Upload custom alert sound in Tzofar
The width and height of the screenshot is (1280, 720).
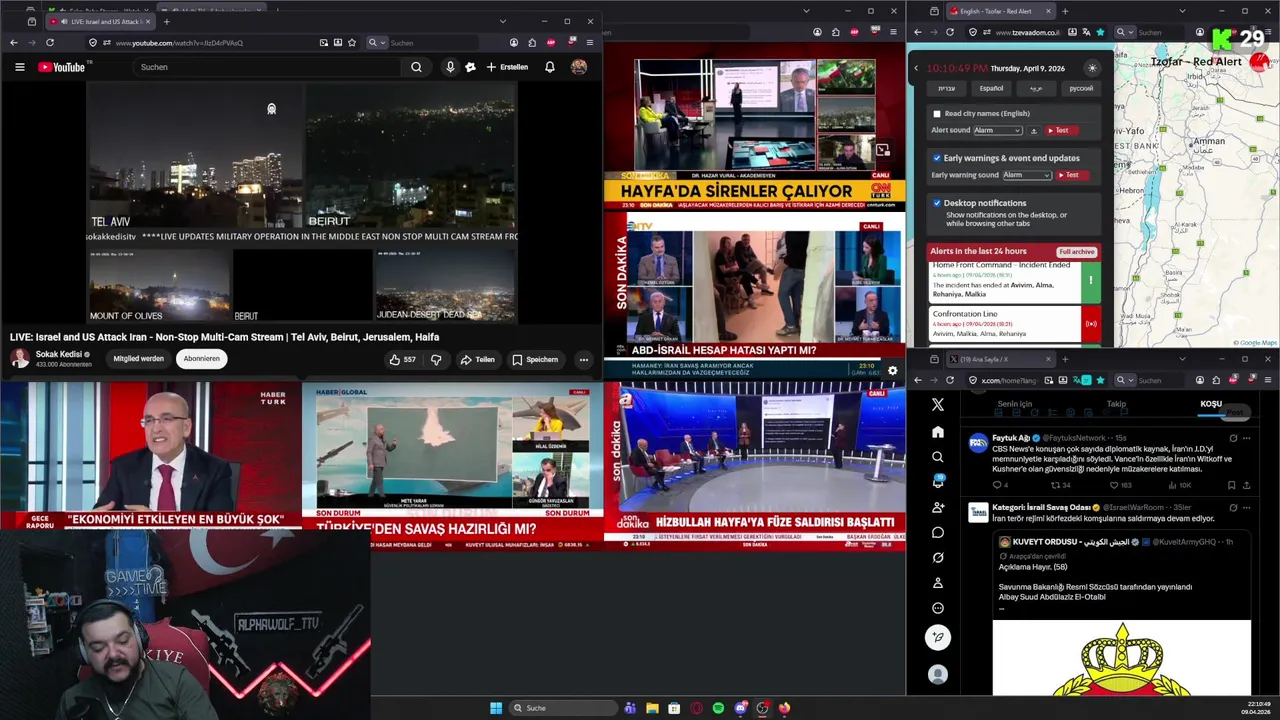click(x=1034, y=131)
